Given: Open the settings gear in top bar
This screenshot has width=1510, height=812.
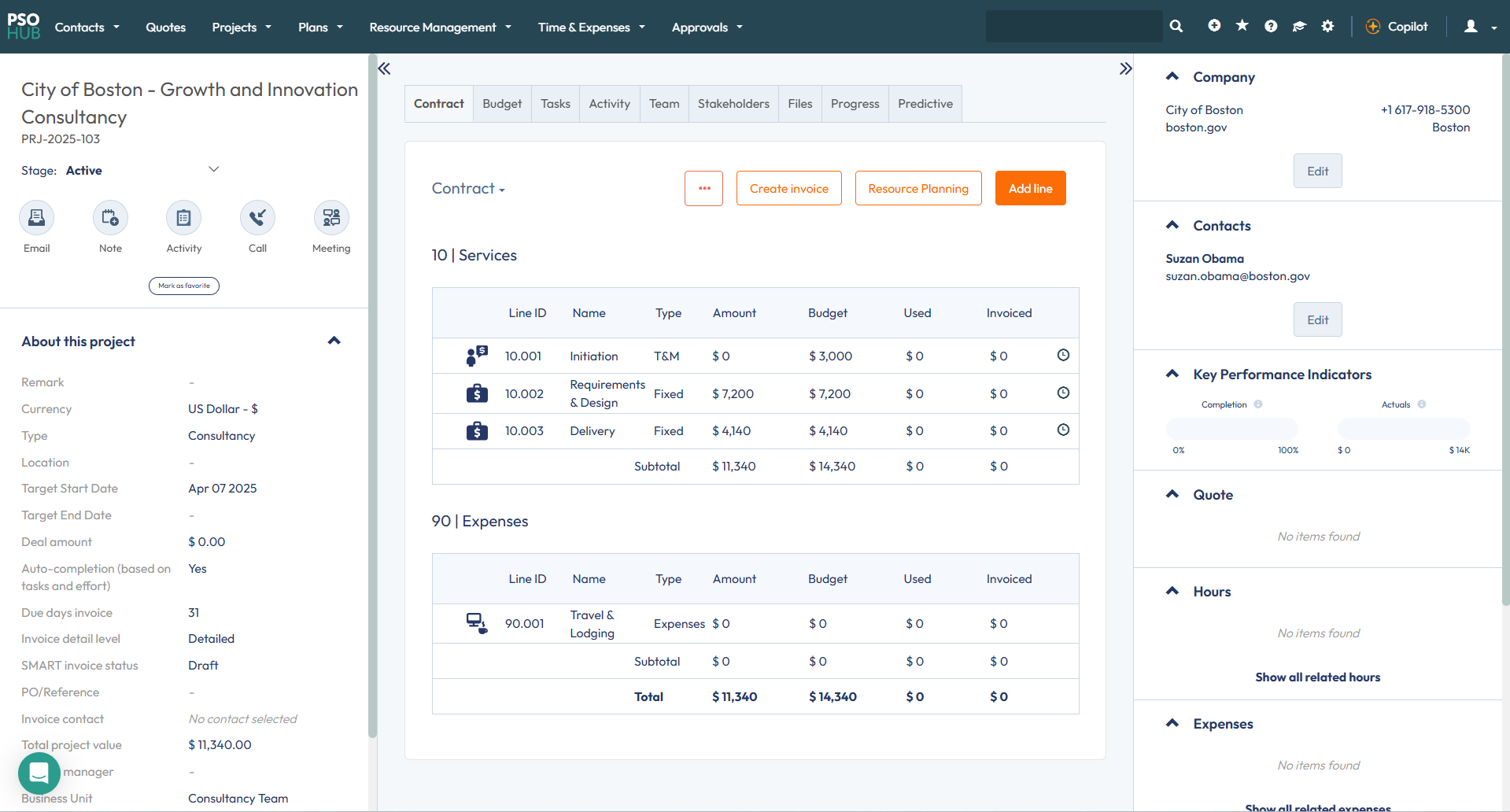Looking at the screenshot, I should [1327, 26].
